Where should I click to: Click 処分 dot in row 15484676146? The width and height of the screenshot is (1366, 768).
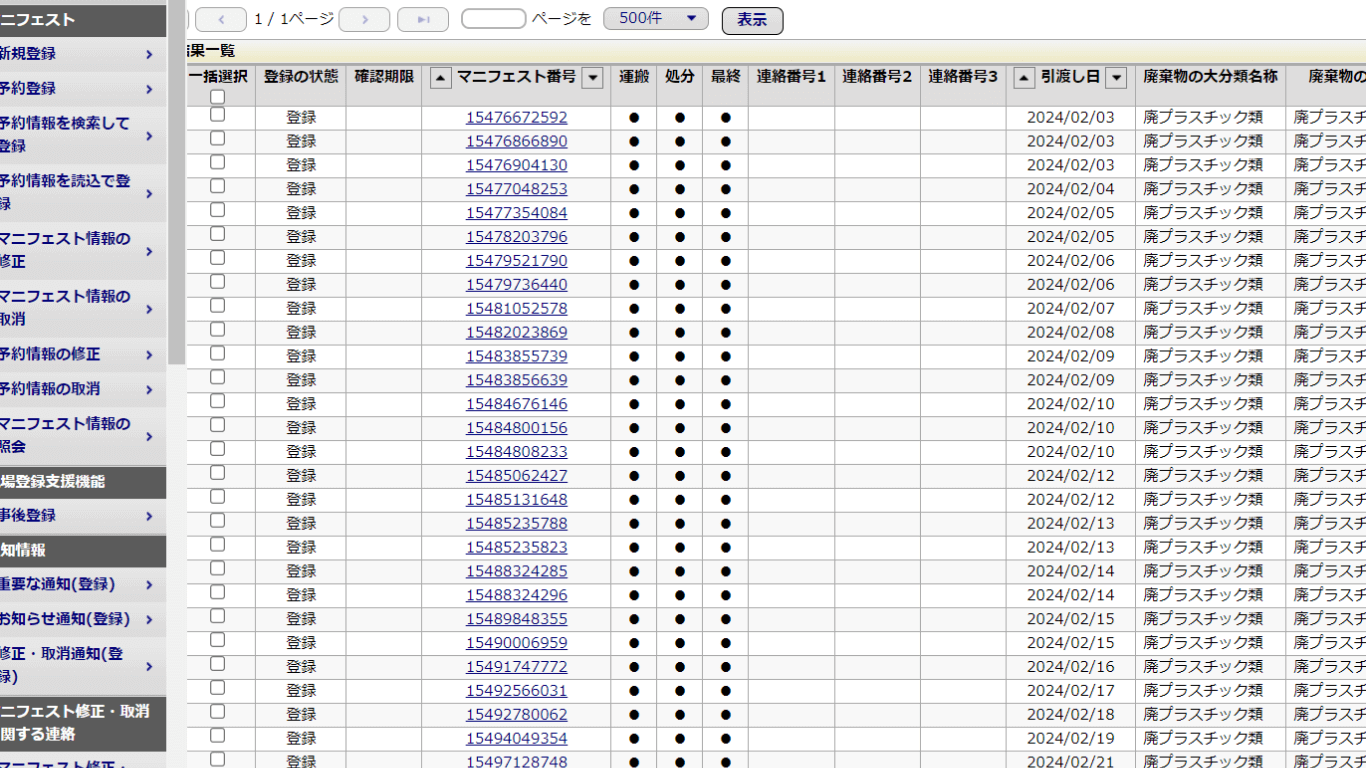click(680, 404)
